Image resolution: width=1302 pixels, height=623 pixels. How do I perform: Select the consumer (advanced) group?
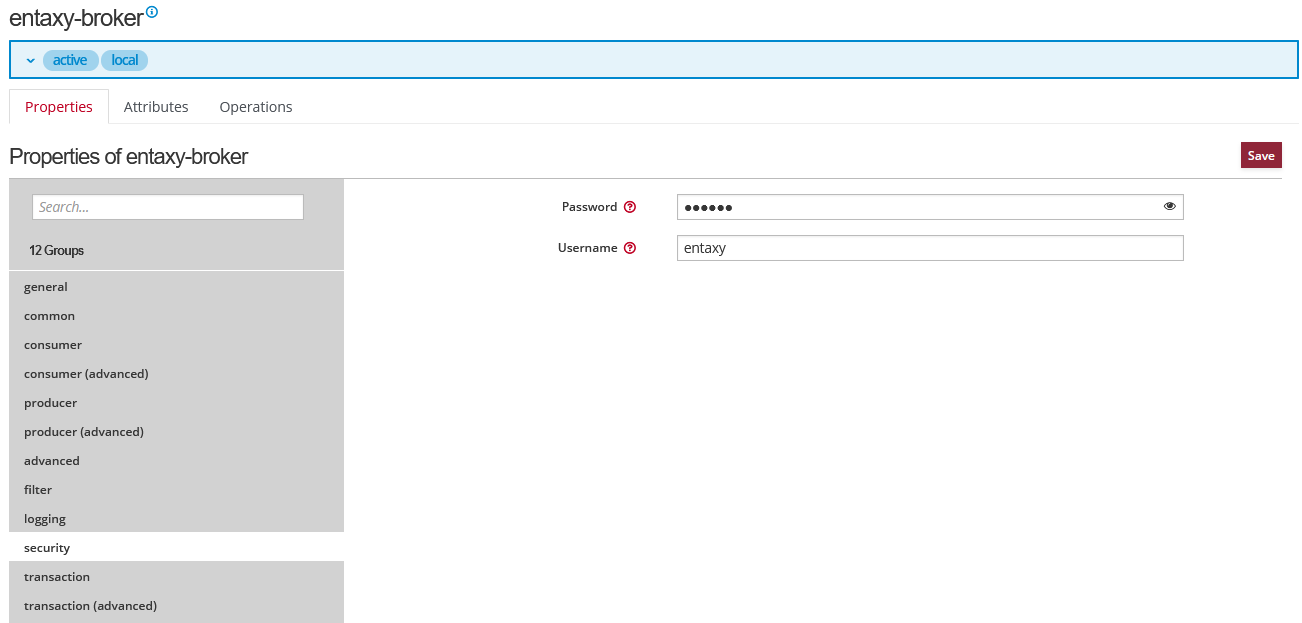tap(86, 374)
